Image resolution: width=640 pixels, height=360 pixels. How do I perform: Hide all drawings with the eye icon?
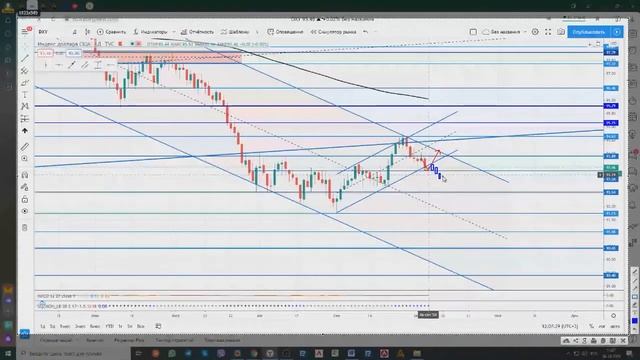25,211
